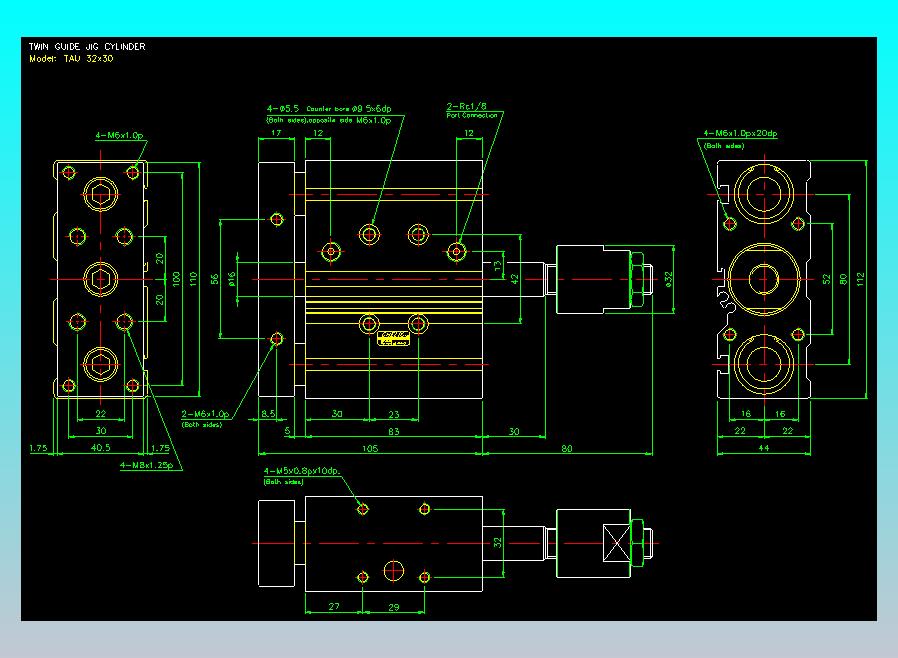Select the 83 body length dimension

[x=393, y=431]
